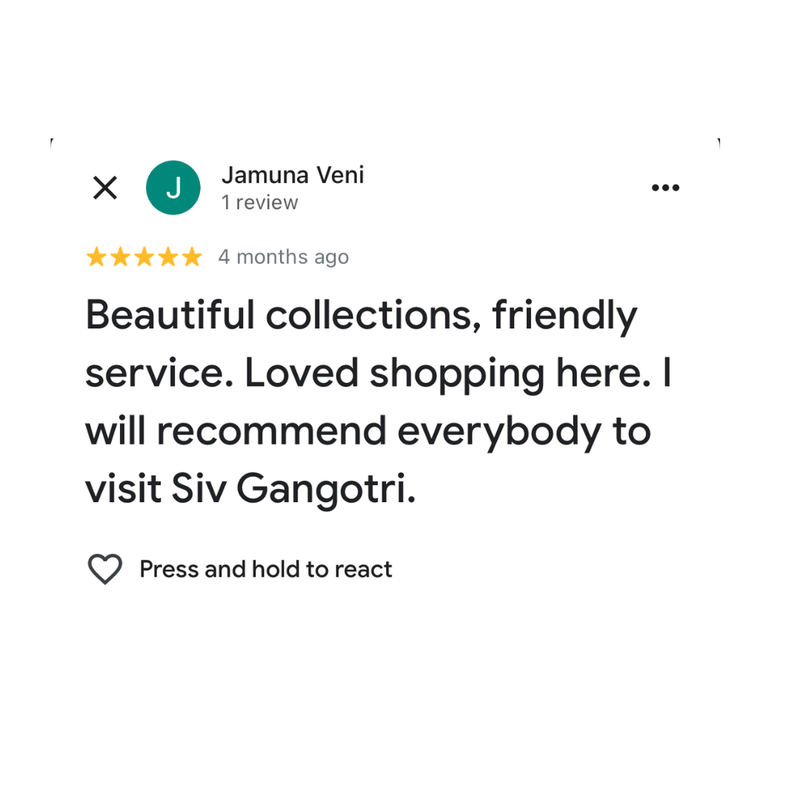Select the third yellow rating star
Image resolution: width=800 pixels, height=800 pixels.
[x=144, y=257]
